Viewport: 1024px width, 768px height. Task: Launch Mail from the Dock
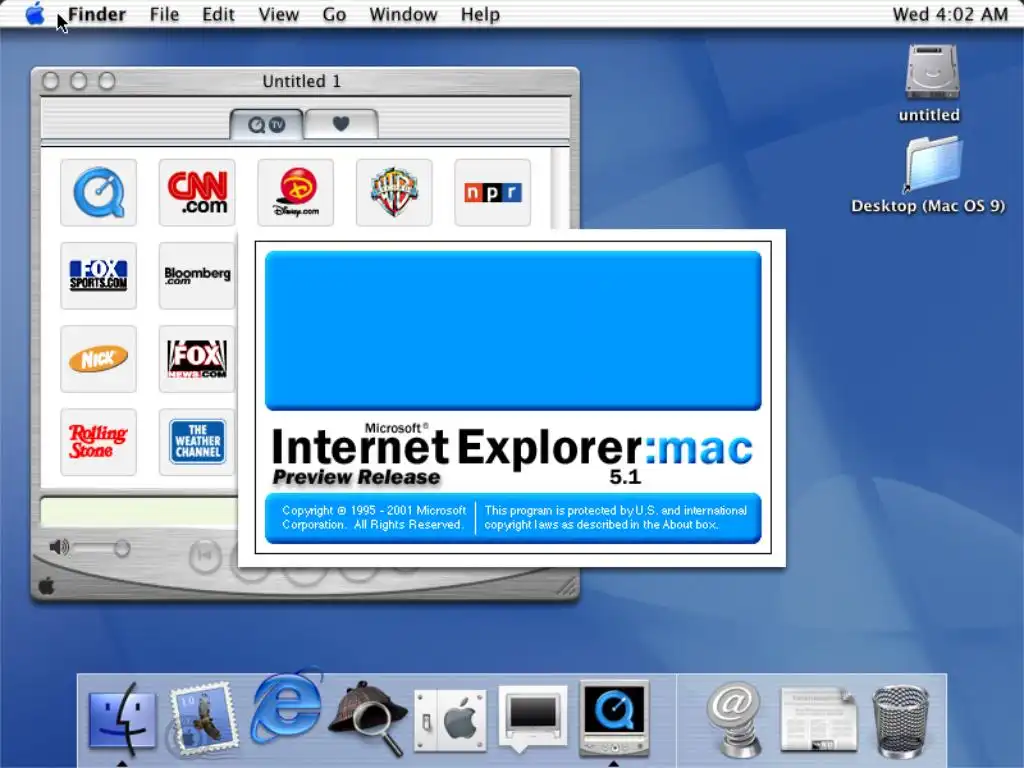[204, 718]
